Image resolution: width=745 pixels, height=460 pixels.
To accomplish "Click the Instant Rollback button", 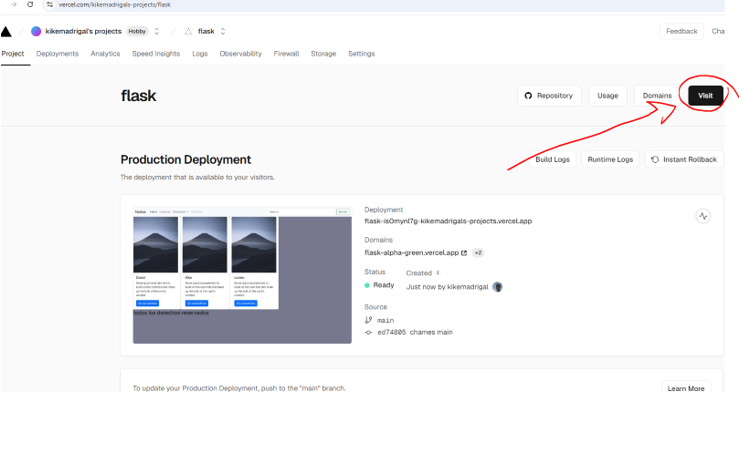I will point(684,159).
